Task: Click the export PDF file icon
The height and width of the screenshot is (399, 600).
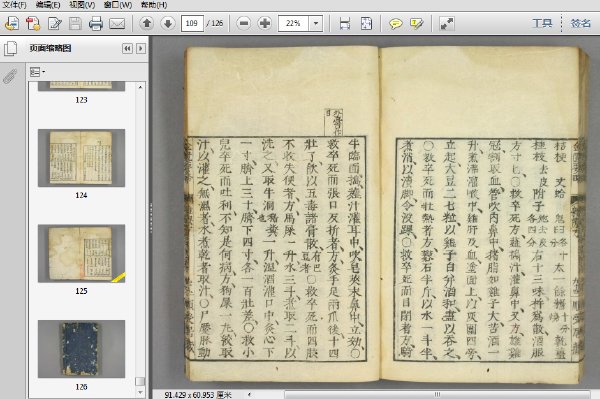Action: [x=33, y=23]
